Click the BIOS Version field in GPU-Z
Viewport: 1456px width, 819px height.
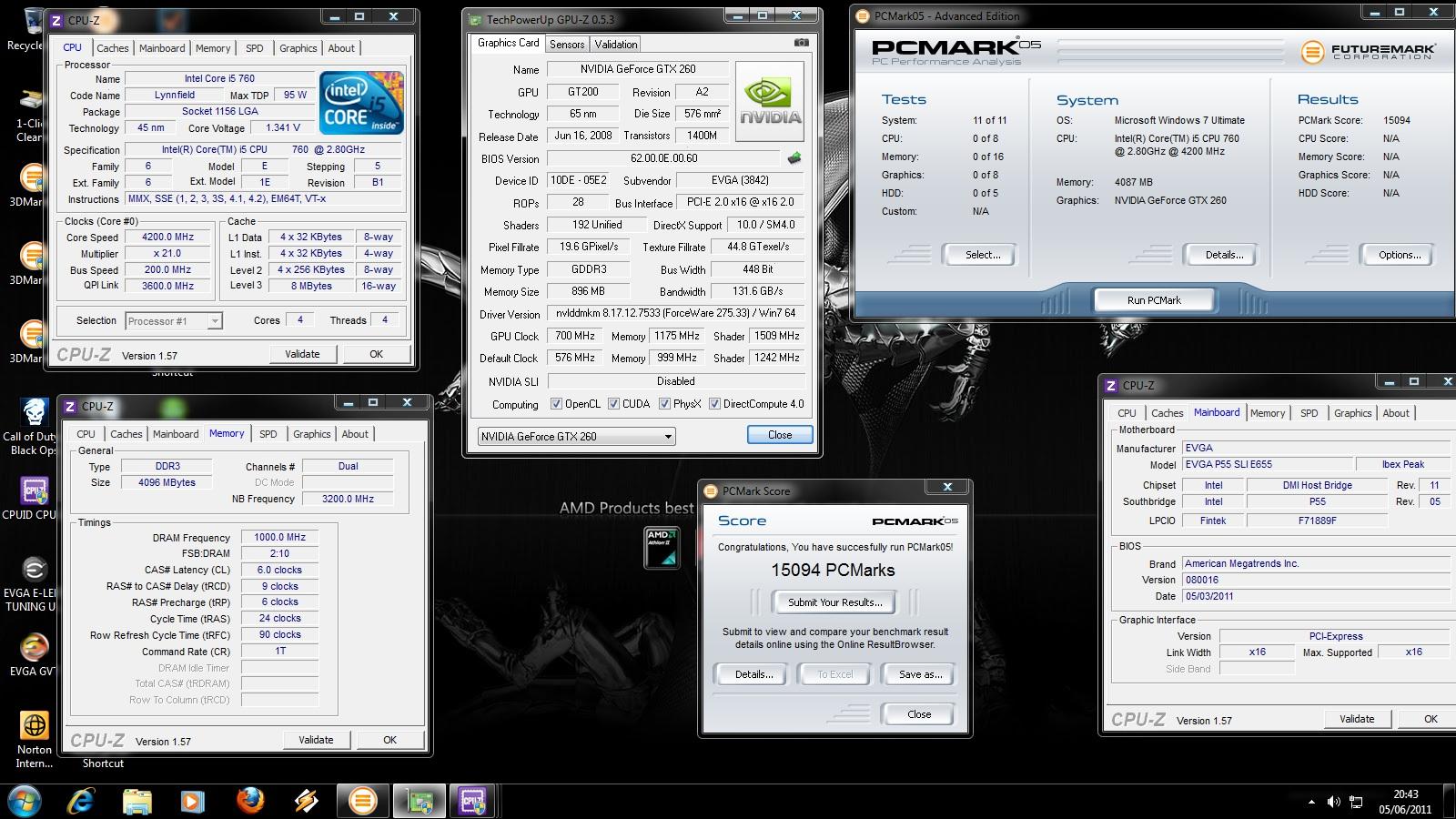[x=664, y=158]
